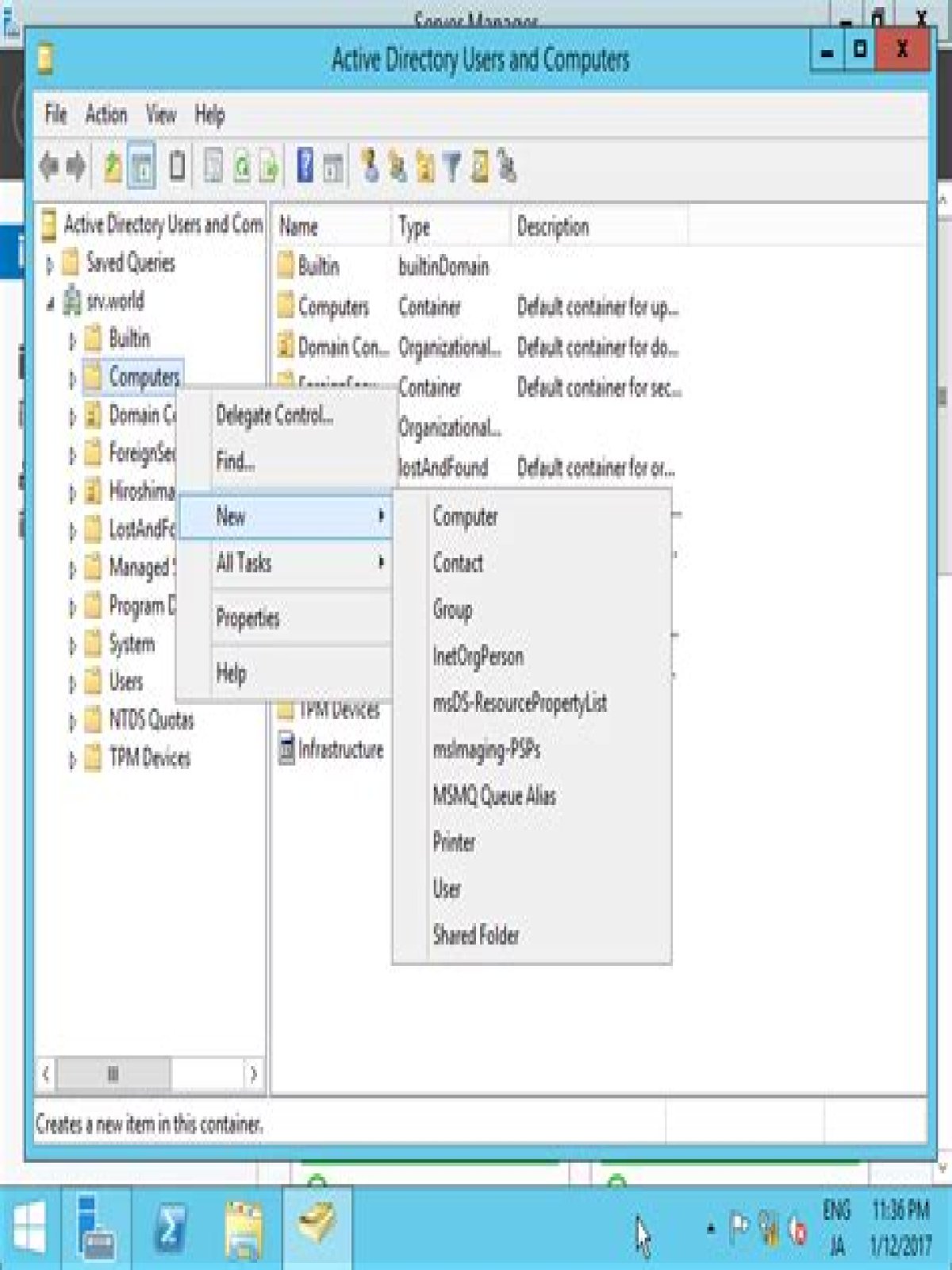Screen dimensions: 952x1270
Task: Select the Domain Con... list row
Action: (478, 347)
